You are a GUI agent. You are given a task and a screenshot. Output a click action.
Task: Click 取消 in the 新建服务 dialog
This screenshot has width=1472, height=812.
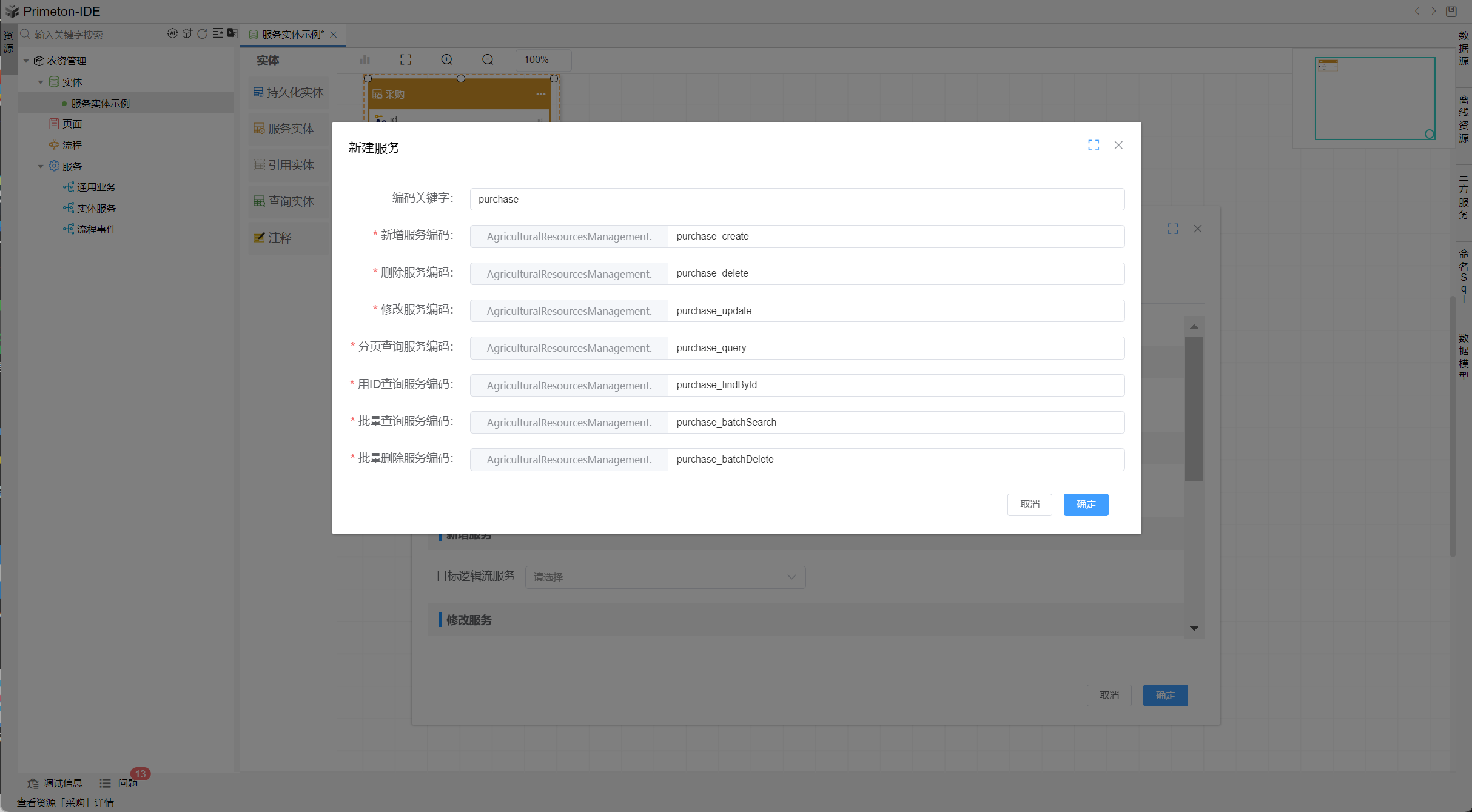[1029, 505]
